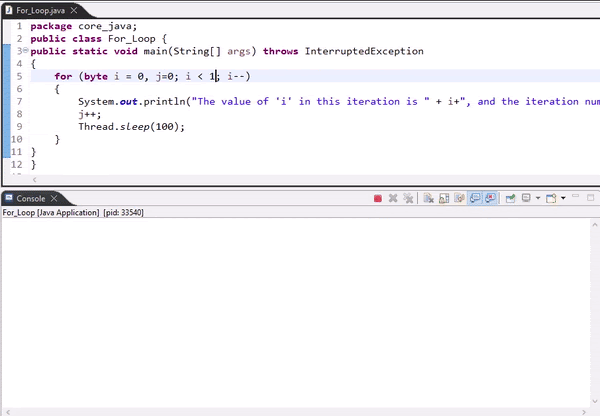The height and width of the screenshot is (416, 600).
Task: Toggle Show Console When Standard Error Changes
Action: point(491,198)
